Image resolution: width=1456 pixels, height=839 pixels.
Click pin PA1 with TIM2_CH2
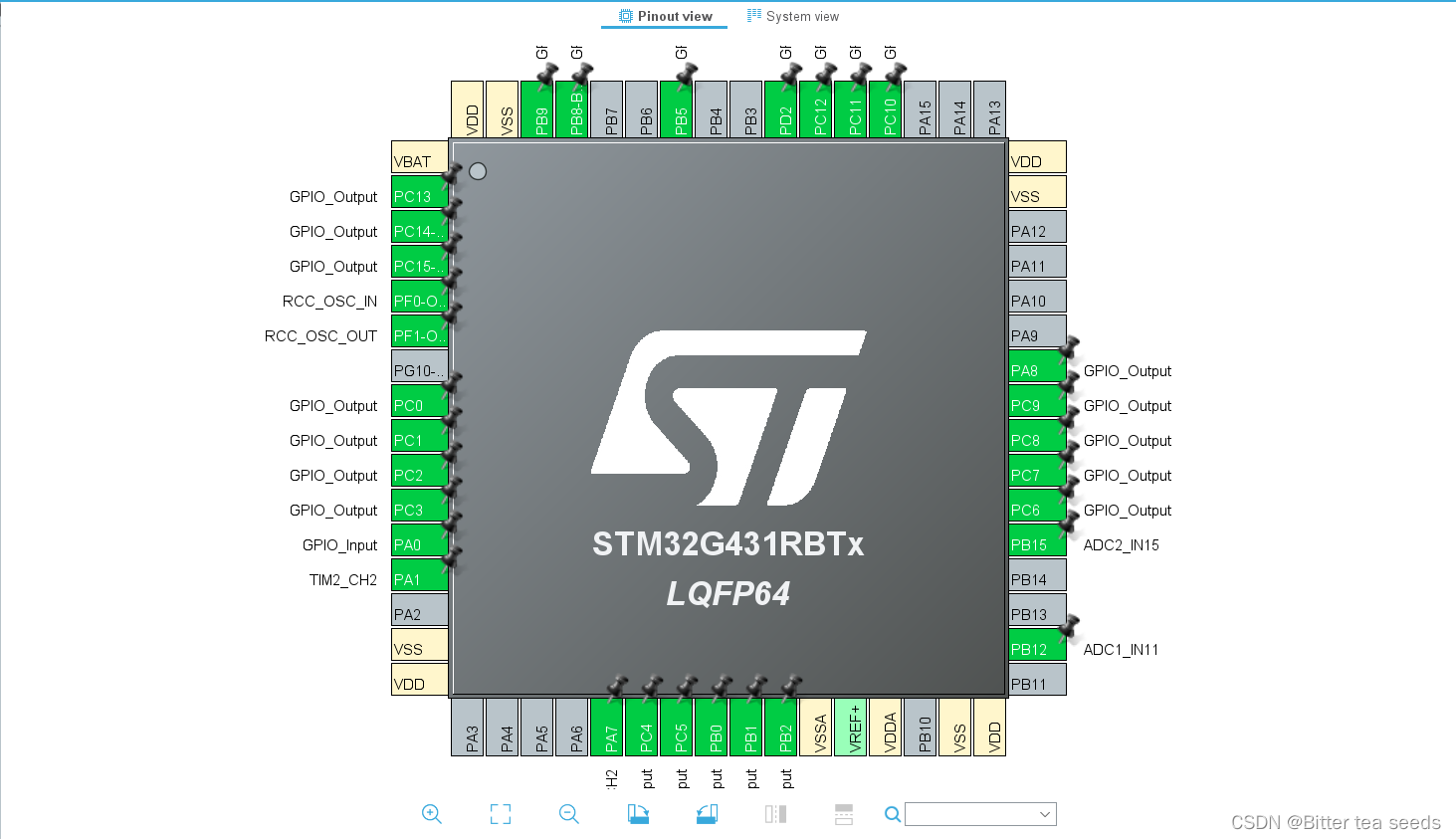(x=419, y=575)
